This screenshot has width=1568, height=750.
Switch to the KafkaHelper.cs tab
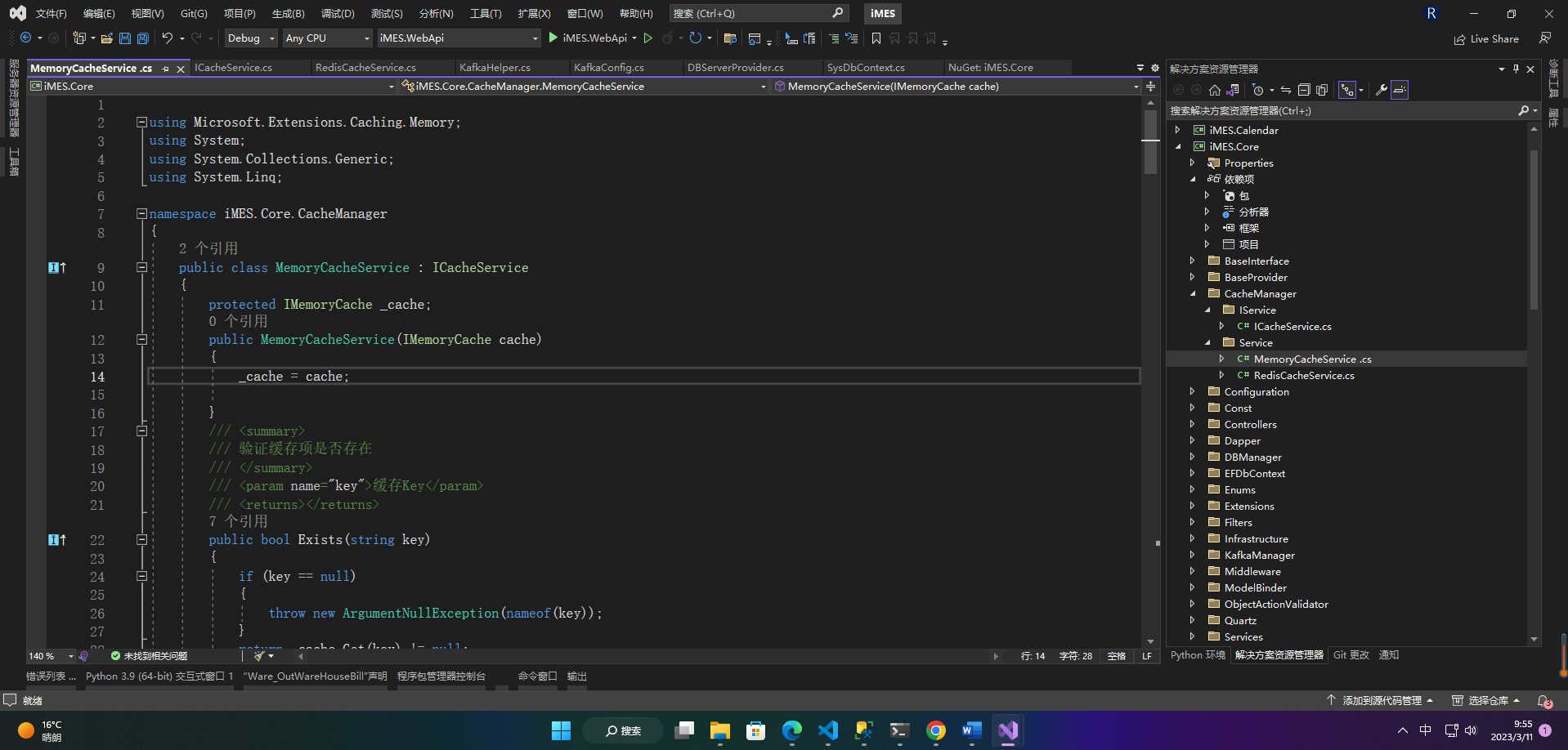[495, 68]
